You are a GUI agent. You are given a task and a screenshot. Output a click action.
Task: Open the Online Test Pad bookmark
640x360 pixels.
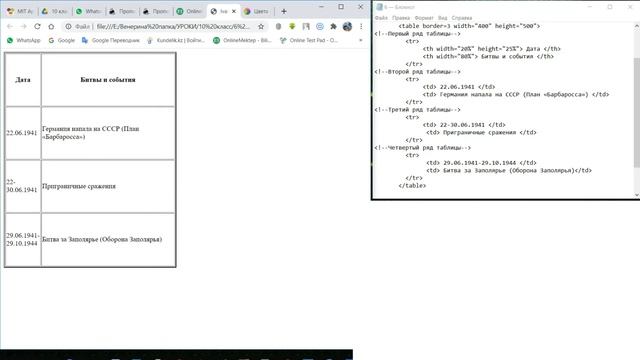click(x=309, y=40)
